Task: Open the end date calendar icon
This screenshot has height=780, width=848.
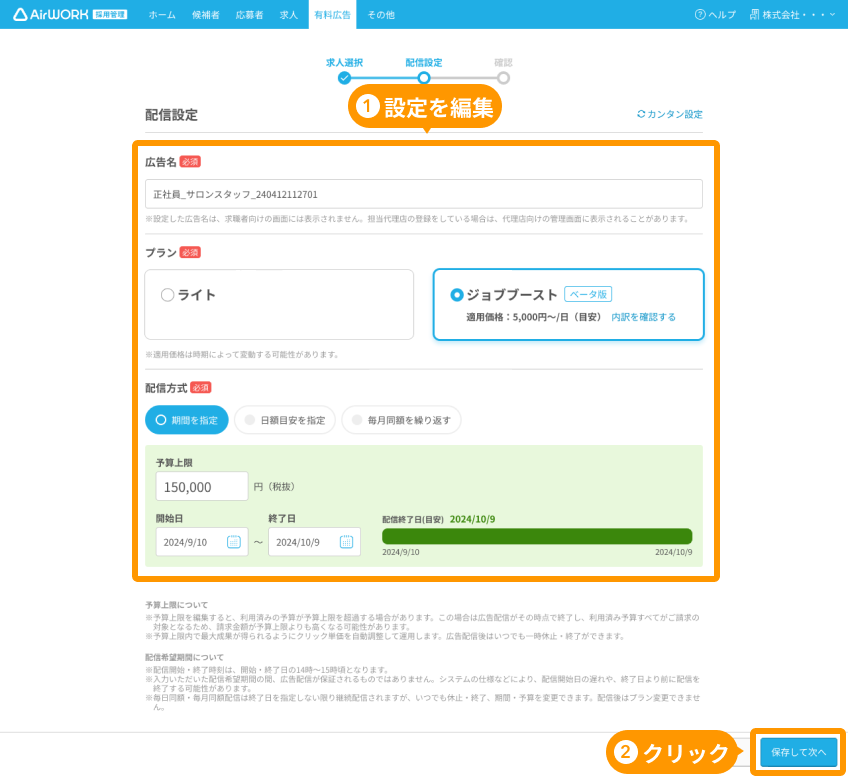Action: tap(346, 541)
